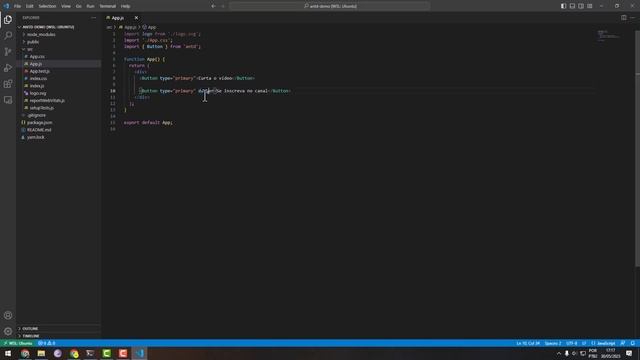Click the Go Forward arrow in title bar
This screenshot has width=640, height=360.
pyautogui.click(x=223, y=6)
